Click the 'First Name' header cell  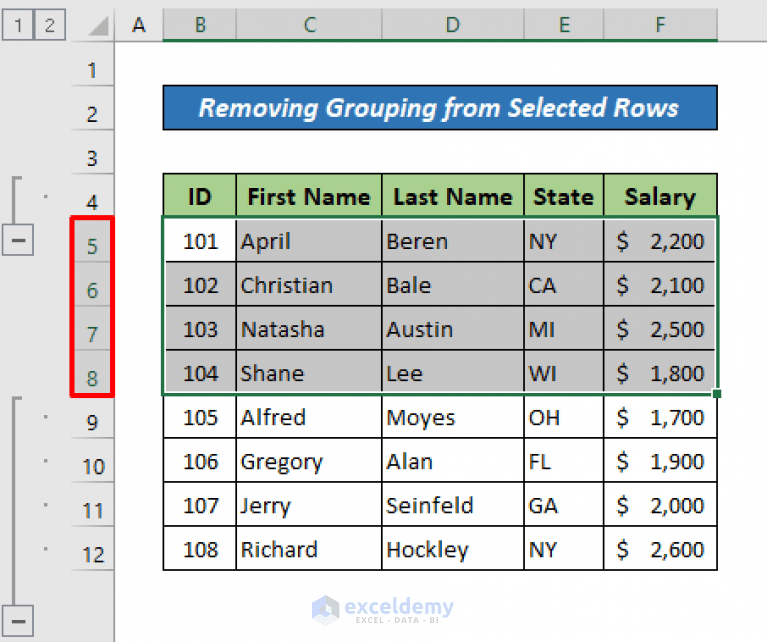pos(309,195)
